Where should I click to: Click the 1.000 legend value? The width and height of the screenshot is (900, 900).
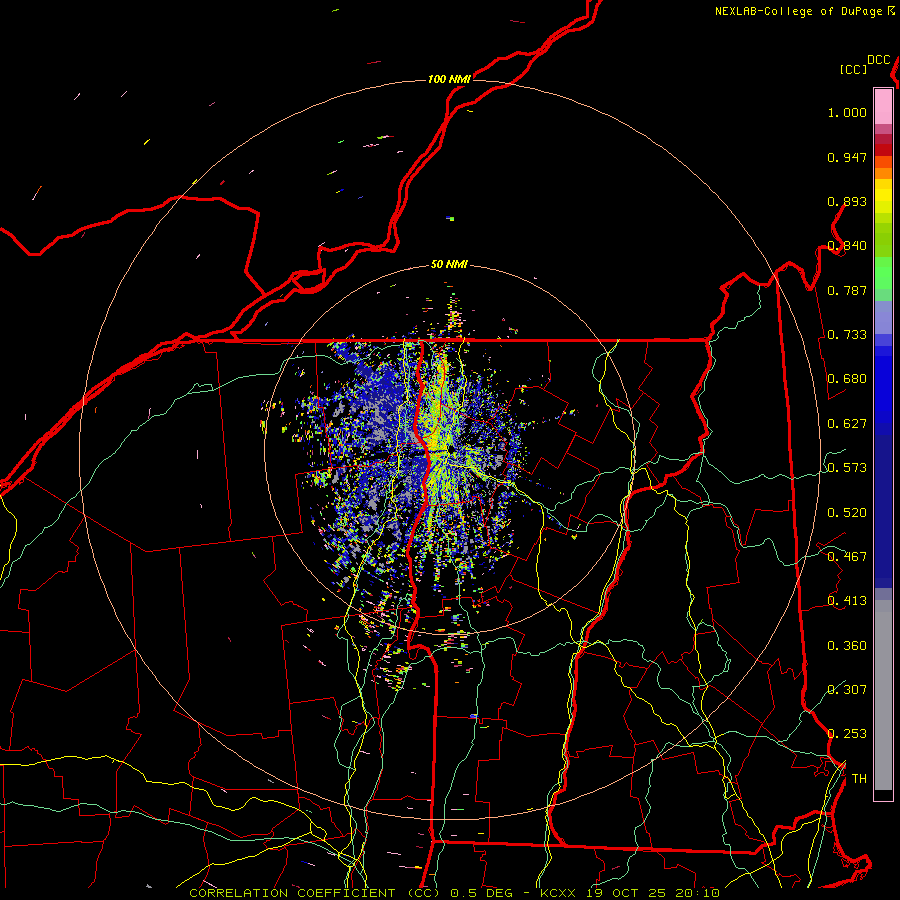pyautogui.click(x=847, y=112)
